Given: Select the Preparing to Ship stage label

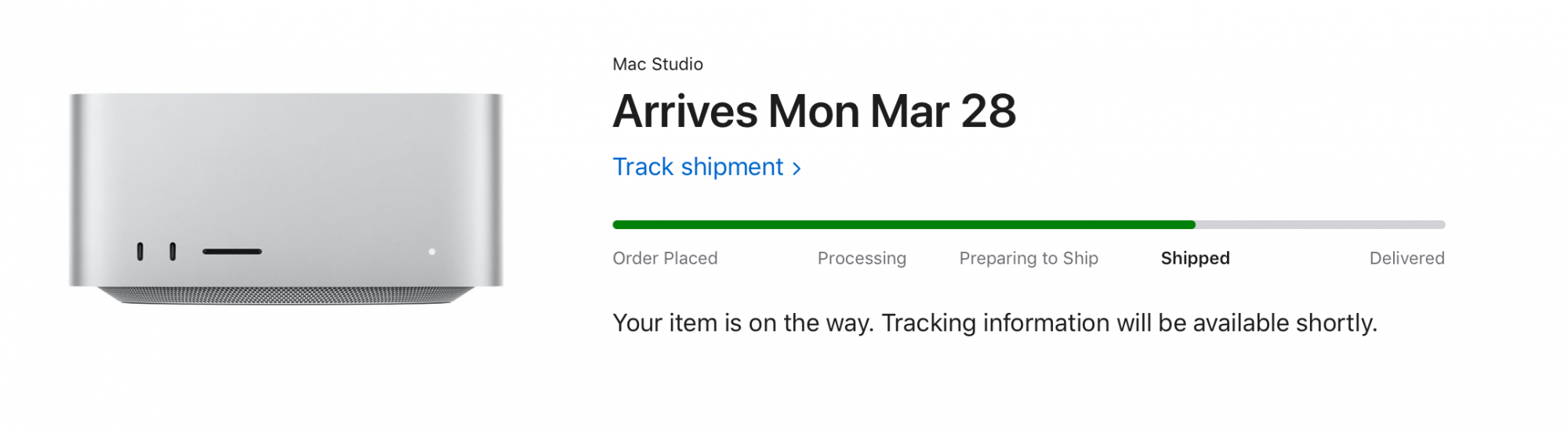Looking at the screenshot, I should coord(1029,258).
